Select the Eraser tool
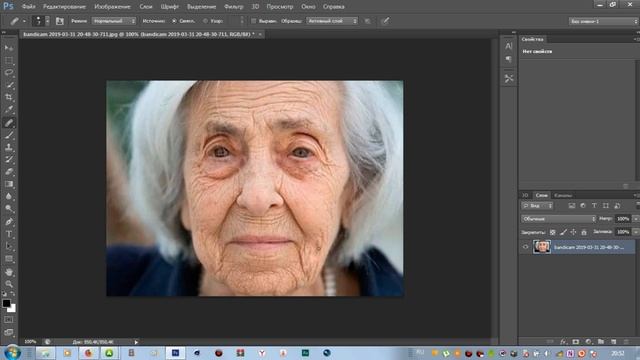 9,171
